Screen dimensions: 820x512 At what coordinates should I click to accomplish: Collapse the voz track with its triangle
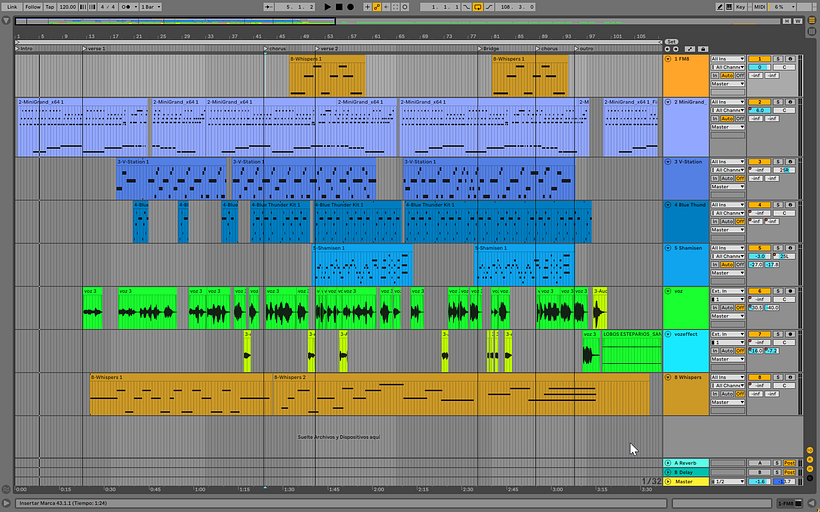pyautogui.click(x=668, y=291)
